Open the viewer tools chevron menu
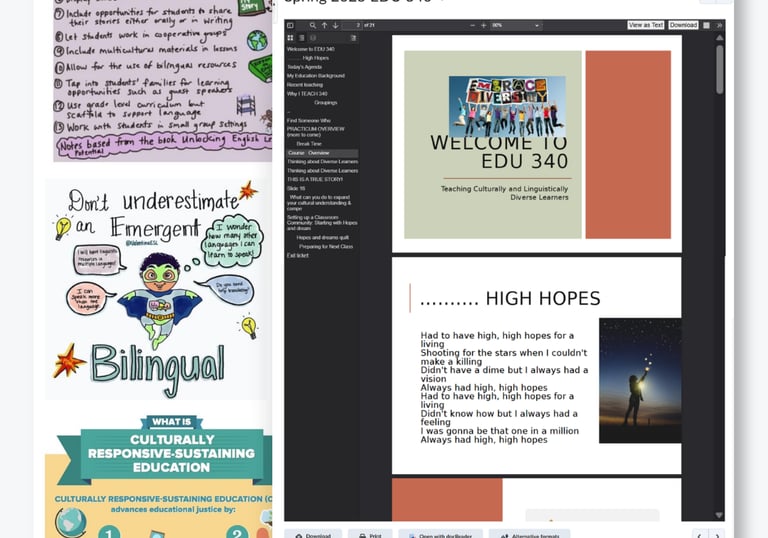 (x=719, y=25)
